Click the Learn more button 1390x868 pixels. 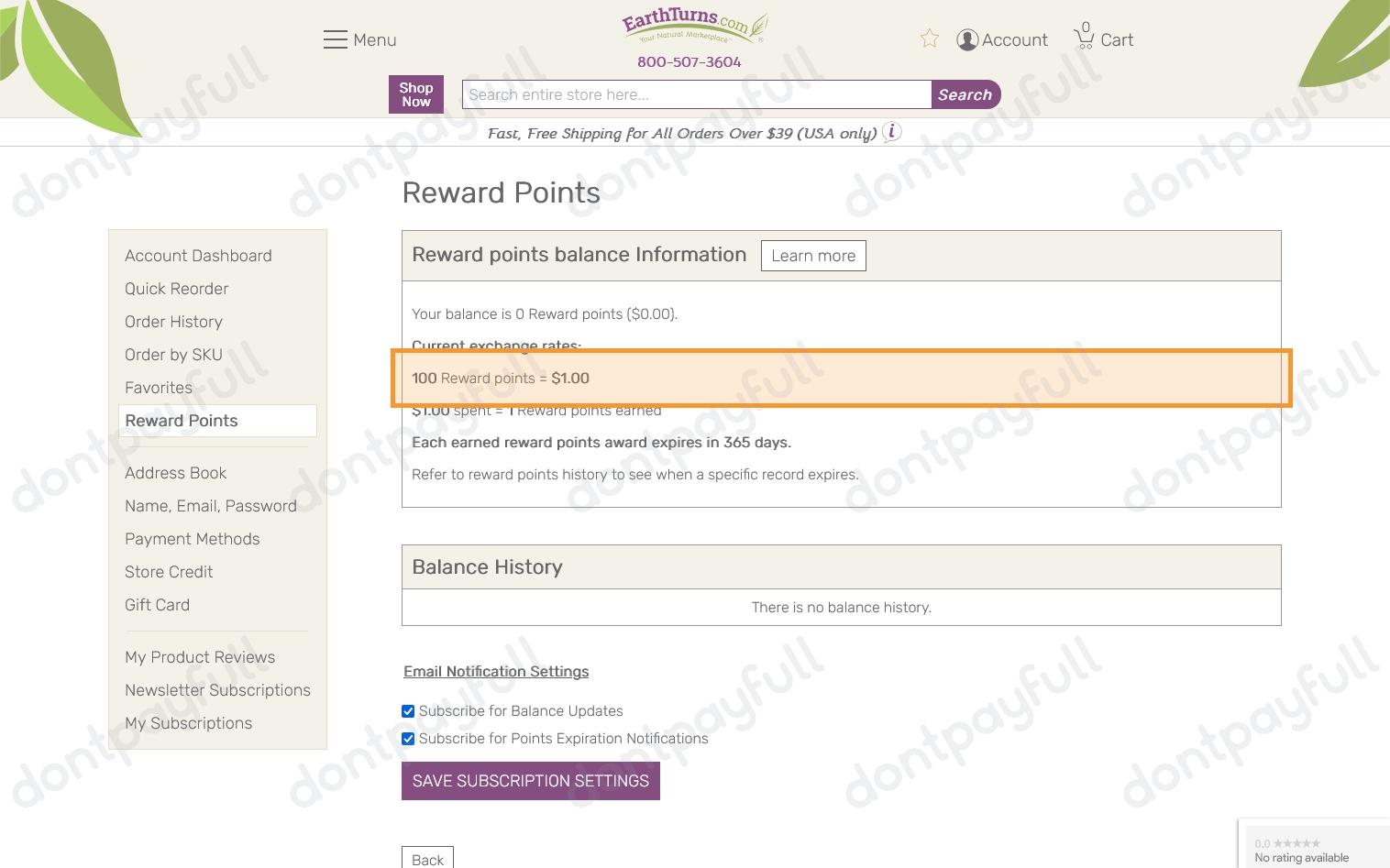[x=813, y=256]
